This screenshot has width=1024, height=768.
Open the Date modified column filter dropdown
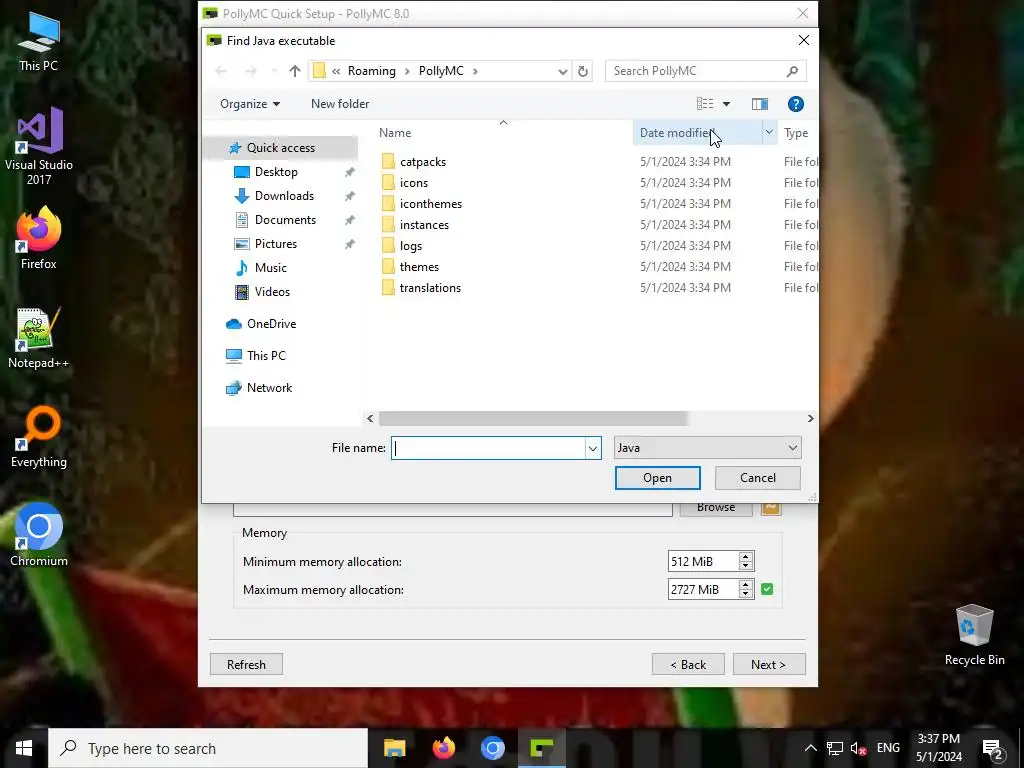769,133
